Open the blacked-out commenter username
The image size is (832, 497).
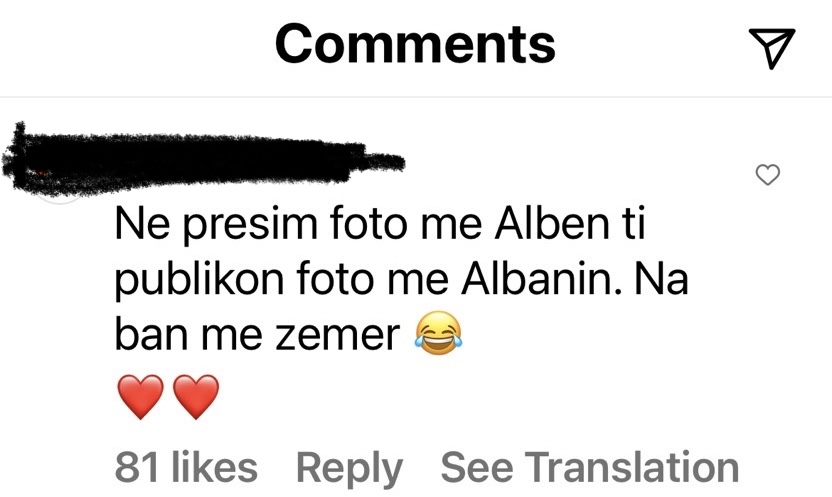(x=202, y=158)
